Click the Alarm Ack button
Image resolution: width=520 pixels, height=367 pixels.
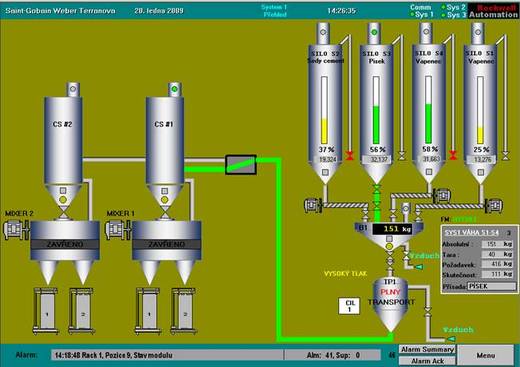click(427, 361)
